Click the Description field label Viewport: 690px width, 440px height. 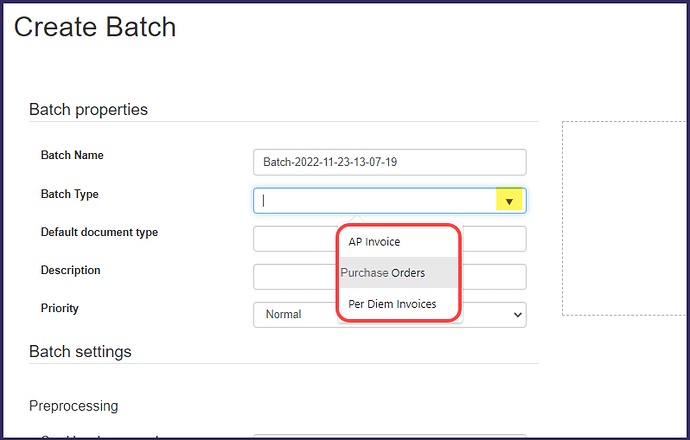tap(70, 270)
